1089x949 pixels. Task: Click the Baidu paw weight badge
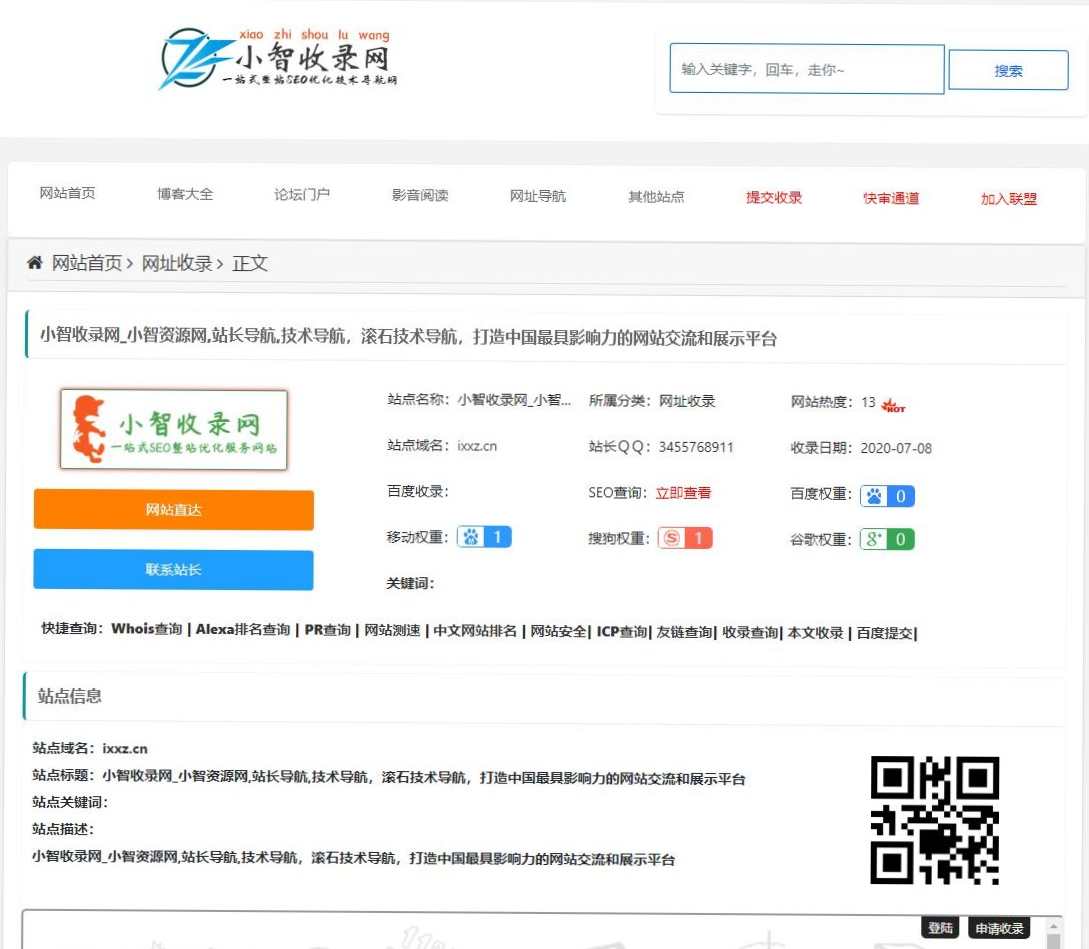click(x=887, y=496)
